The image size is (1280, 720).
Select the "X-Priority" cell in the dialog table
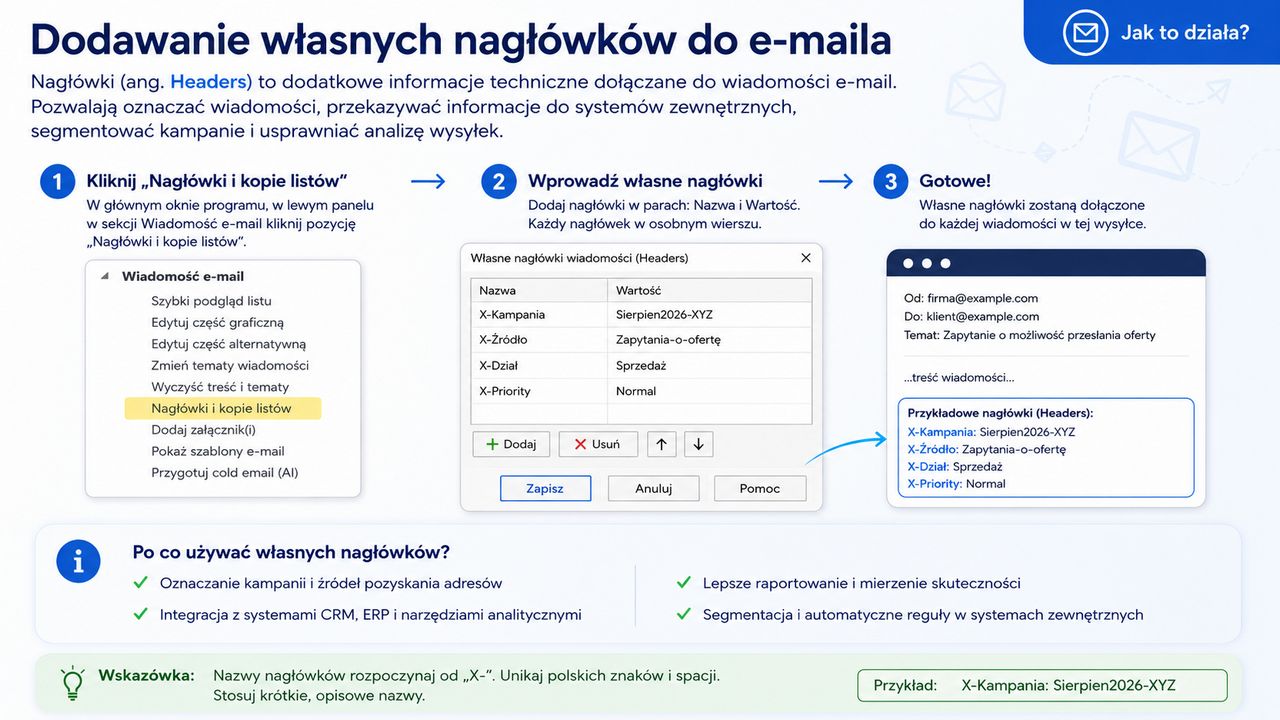tap(539, 391)
